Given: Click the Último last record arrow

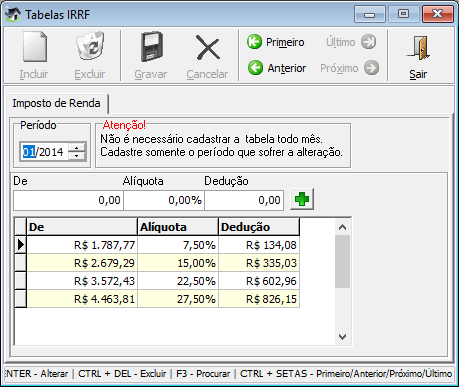Looking at the screenshot, I should point(369,42).
